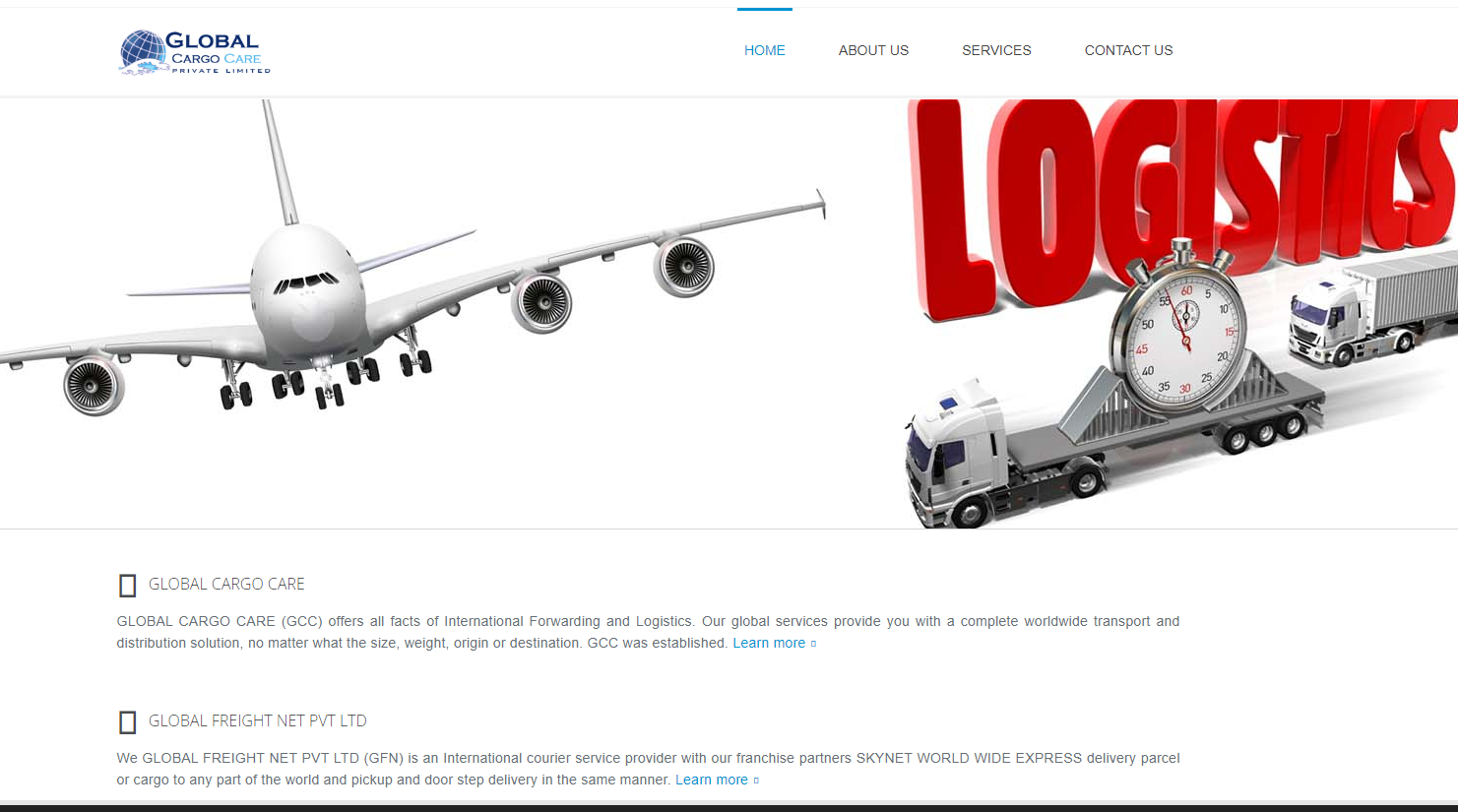Click the small arrow after the GCC Learn more
This screenshot has width=1458, height=812.
pos(813,644)
